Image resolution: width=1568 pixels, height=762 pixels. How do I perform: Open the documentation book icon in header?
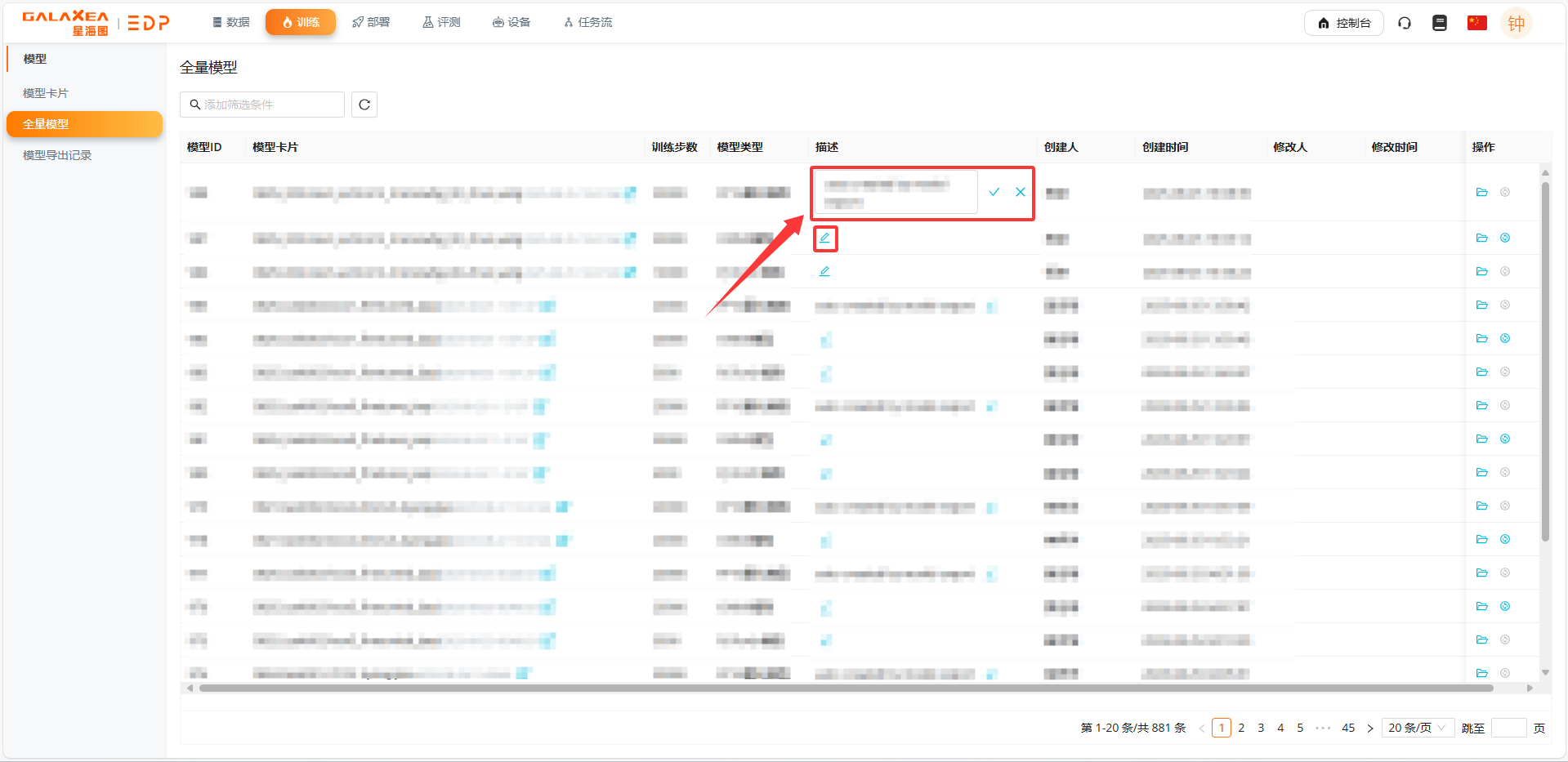click(1440, 23)
